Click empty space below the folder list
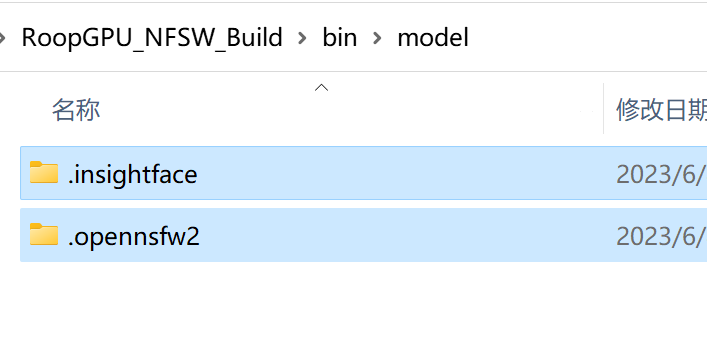 pyautogui.click(x=354, y=311)
